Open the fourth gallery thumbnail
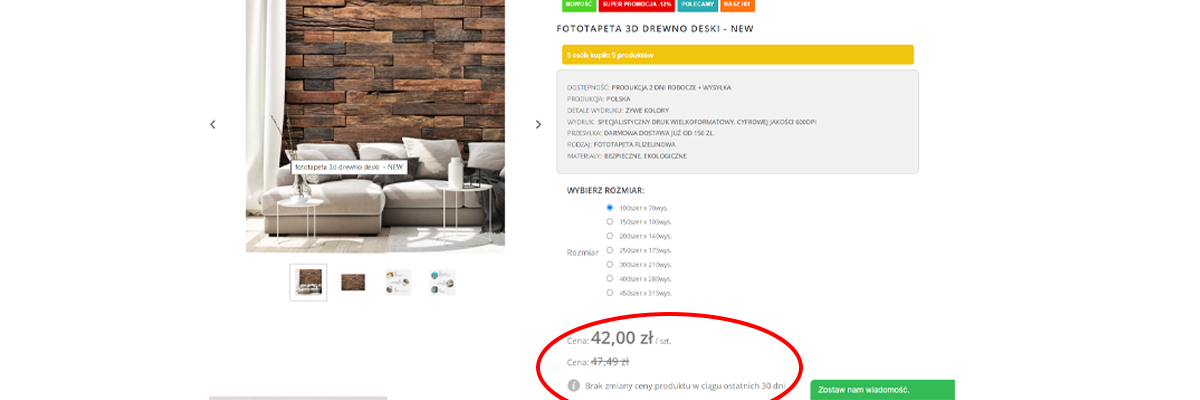Viewport: 1200px width, 400px height. [x=441, y=282]
